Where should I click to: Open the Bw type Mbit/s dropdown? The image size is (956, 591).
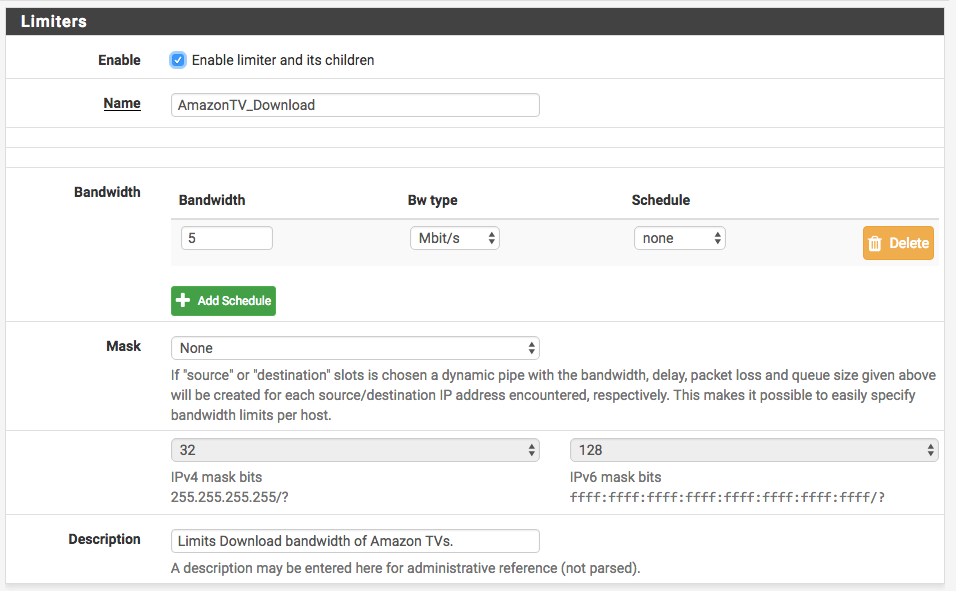tap(454, 238)
